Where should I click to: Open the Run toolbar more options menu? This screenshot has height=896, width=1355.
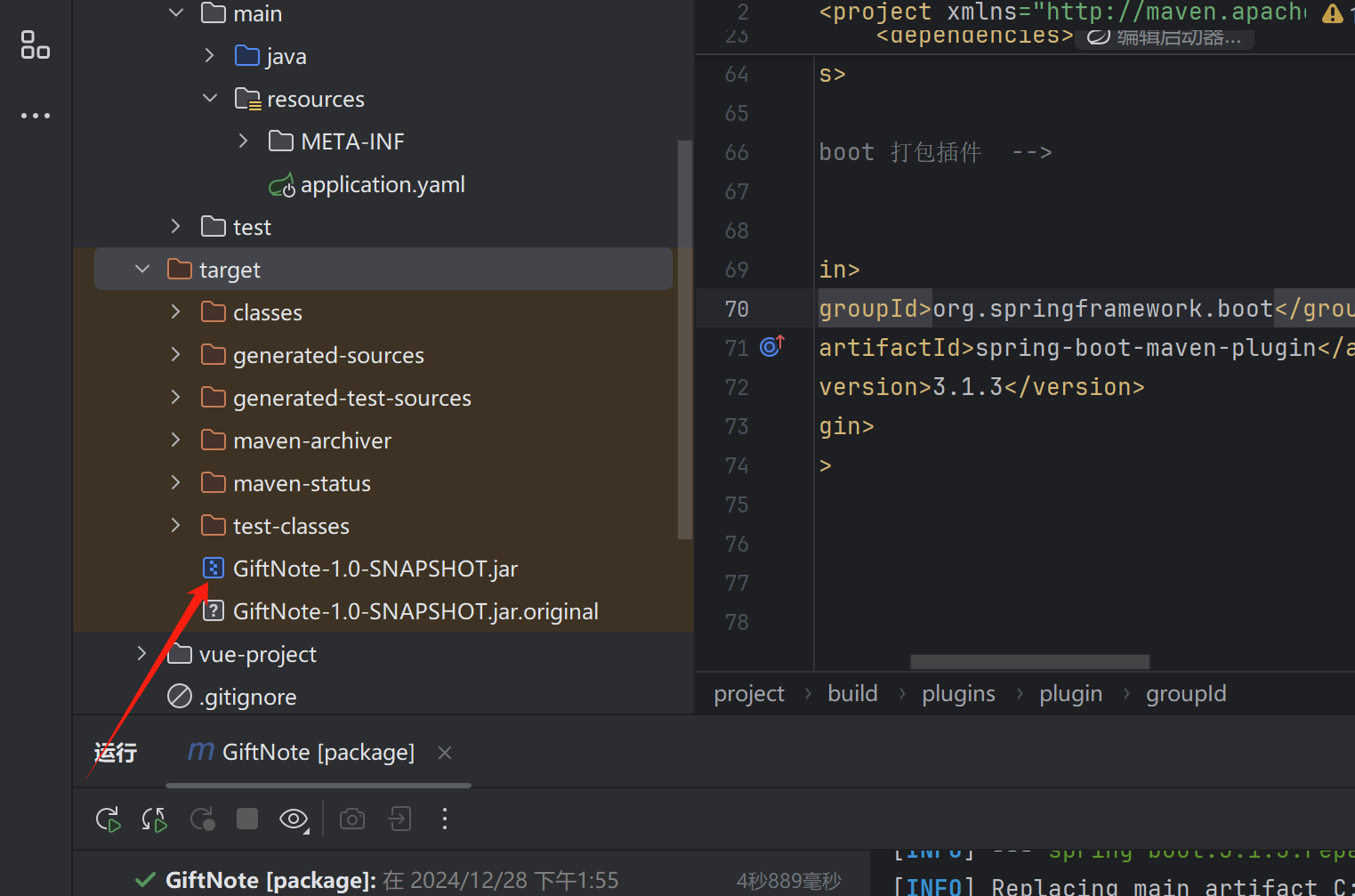click(x=445, y=819)
